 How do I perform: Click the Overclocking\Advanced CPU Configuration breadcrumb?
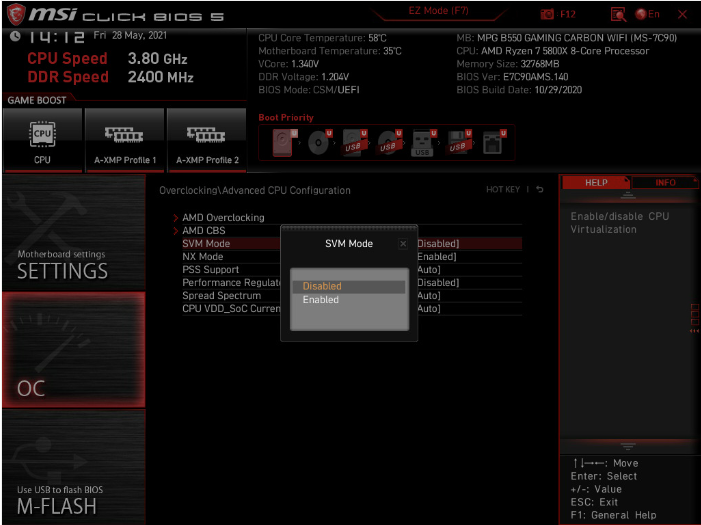coord(255,191)
